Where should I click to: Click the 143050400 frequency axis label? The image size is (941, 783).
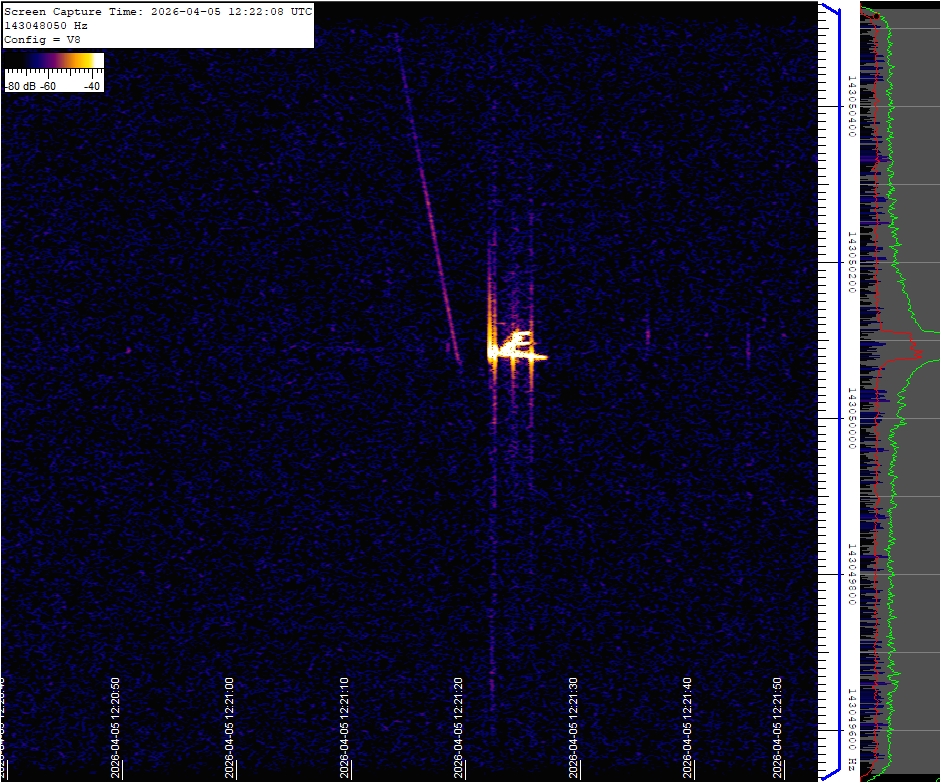point(852,106)
